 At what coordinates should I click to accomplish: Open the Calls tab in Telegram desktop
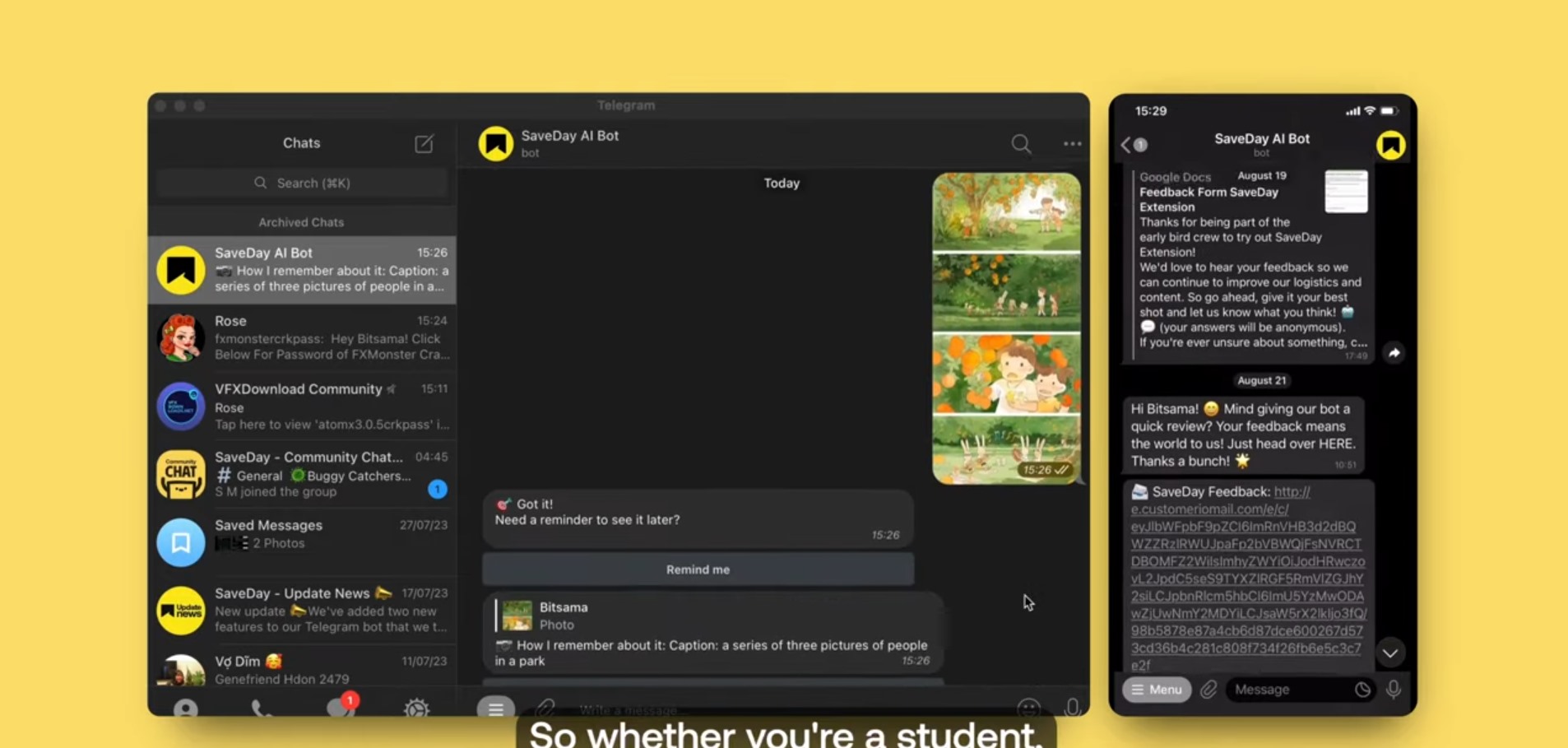(262, 708)
